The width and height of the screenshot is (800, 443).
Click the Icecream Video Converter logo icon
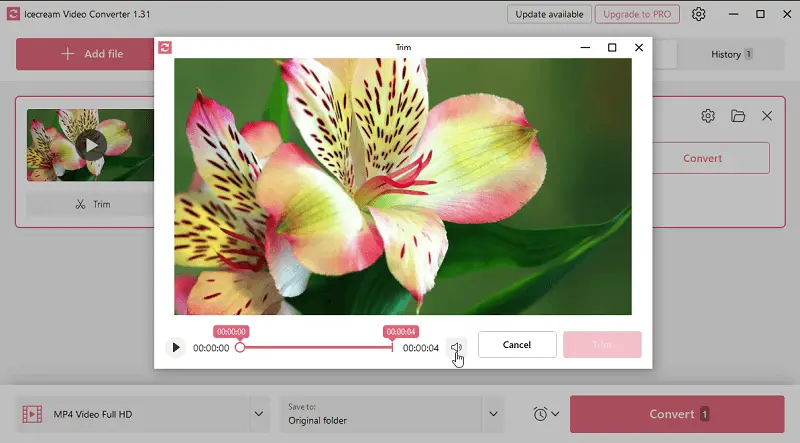[13, 14]
